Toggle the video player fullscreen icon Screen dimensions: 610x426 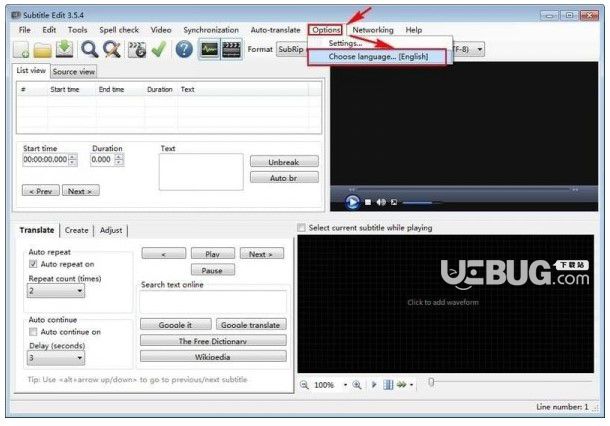pyautogui.click(x=394, y=202)
